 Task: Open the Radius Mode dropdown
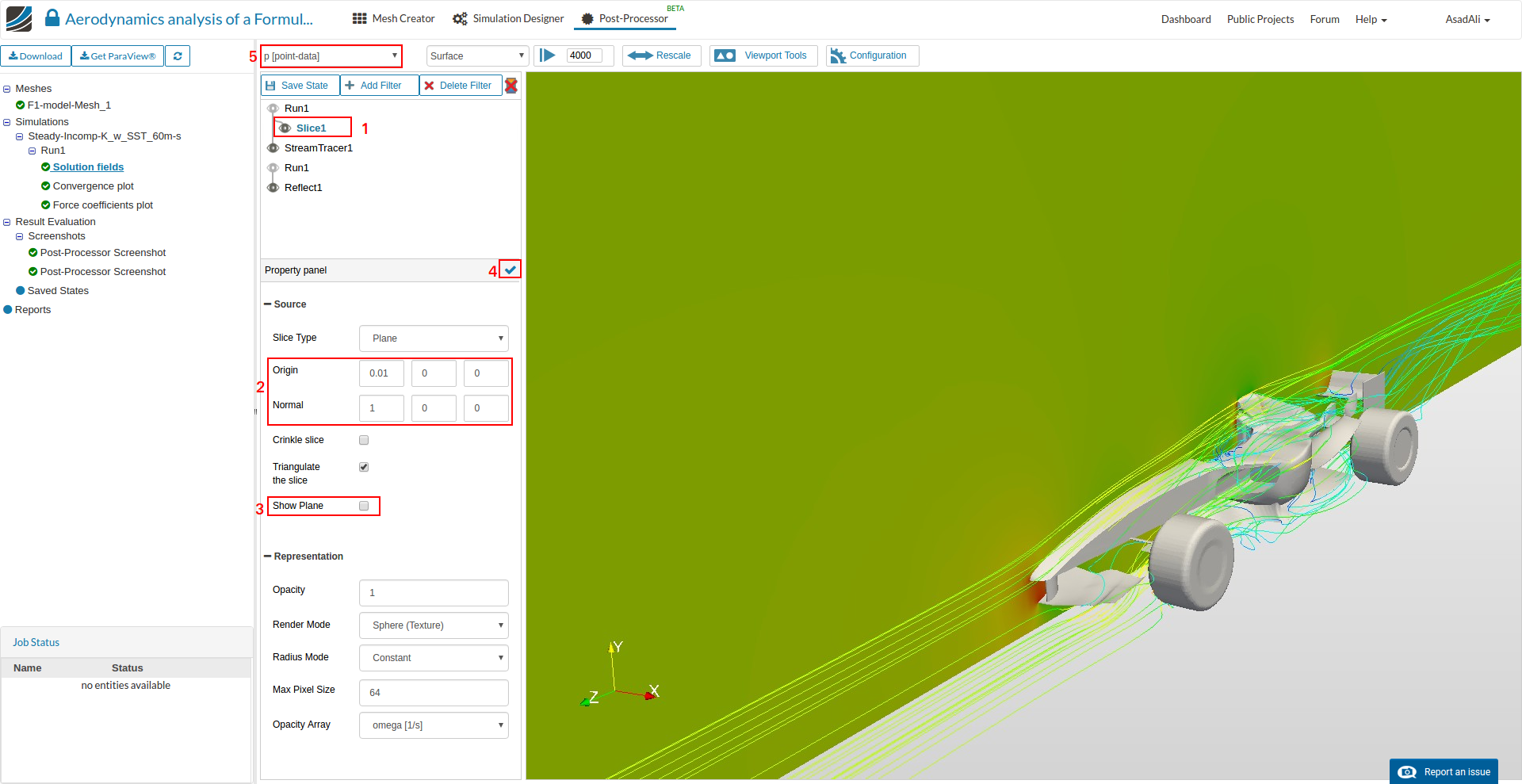(434, 658)
